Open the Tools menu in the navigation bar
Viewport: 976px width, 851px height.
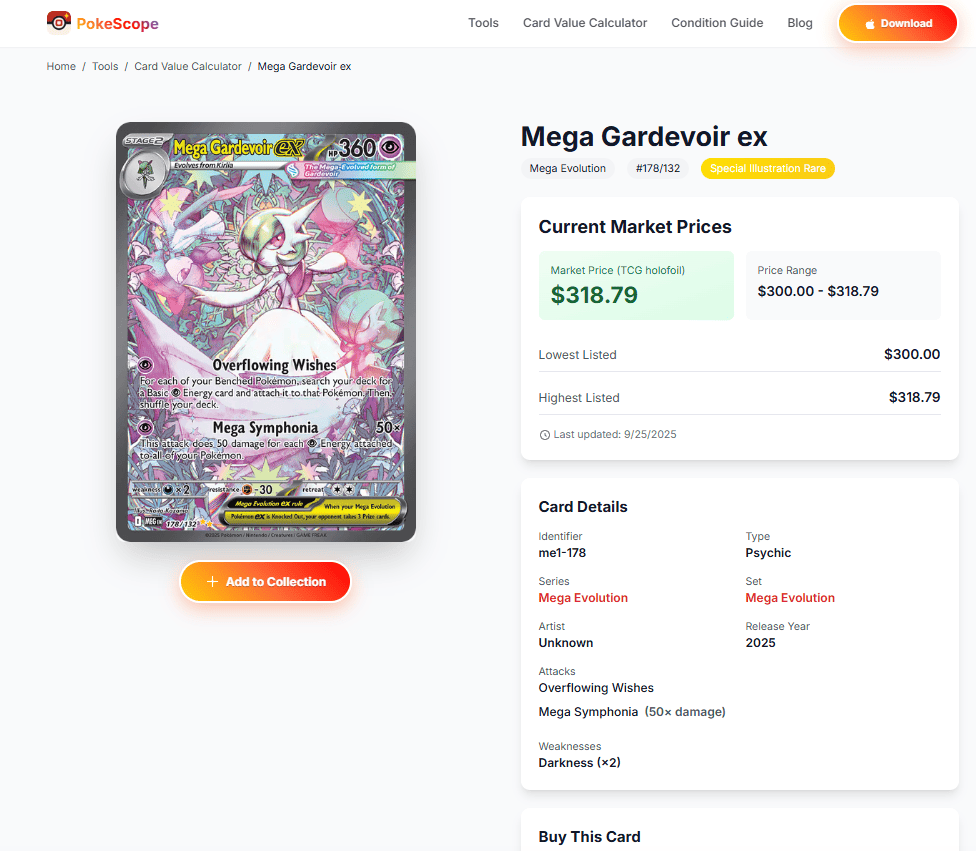(483, 22)
